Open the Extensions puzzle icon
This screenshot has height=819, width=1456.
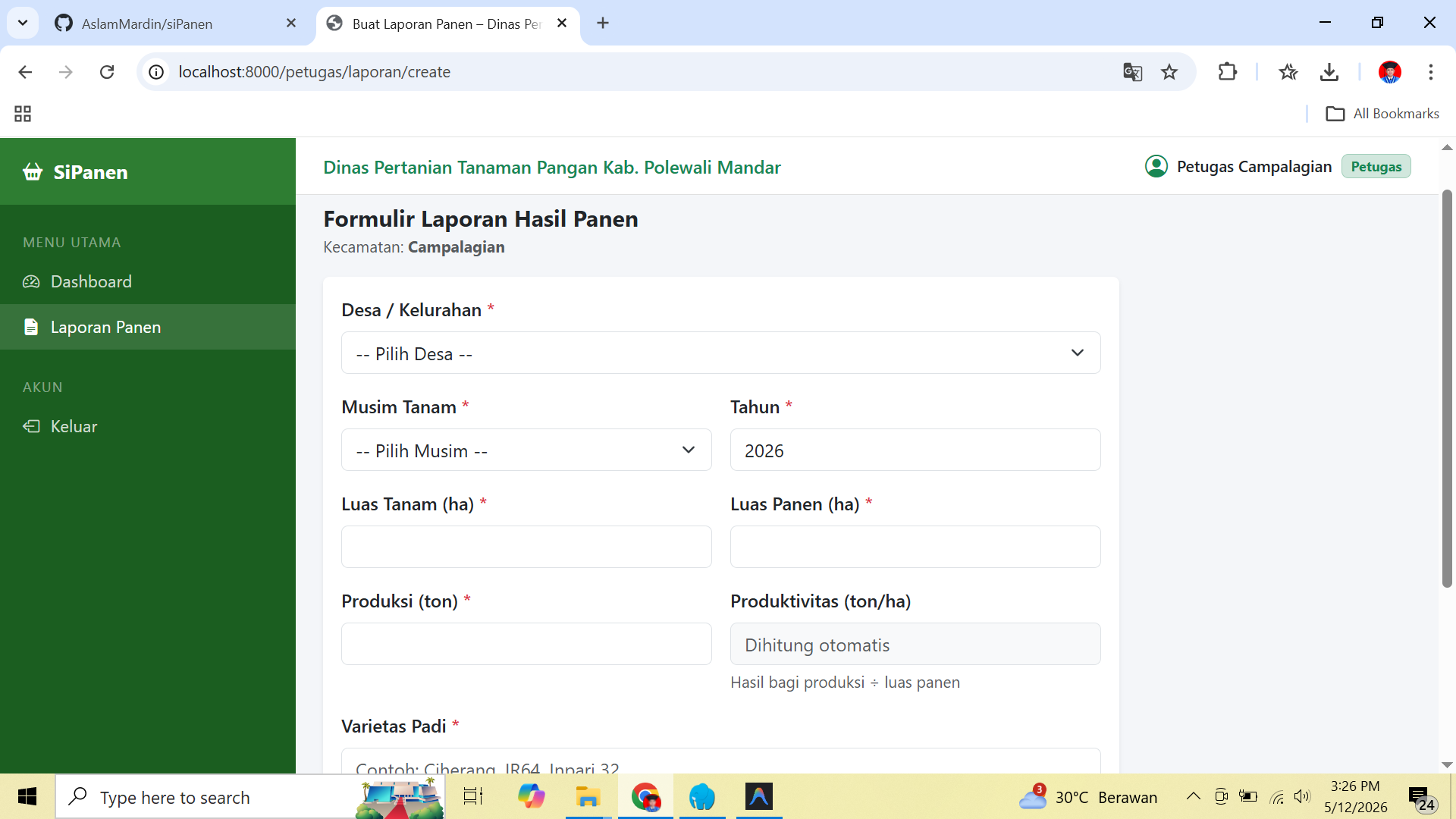(1228, 72)
